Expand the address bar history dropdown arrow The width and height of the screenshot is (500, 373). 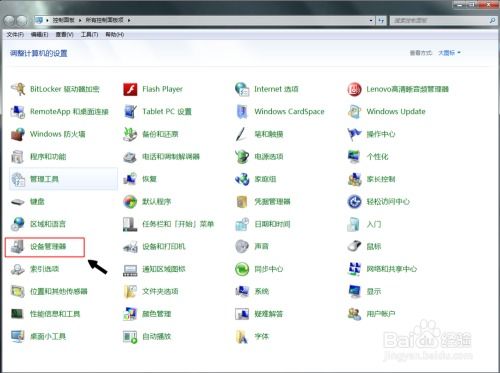click(371, 21)
